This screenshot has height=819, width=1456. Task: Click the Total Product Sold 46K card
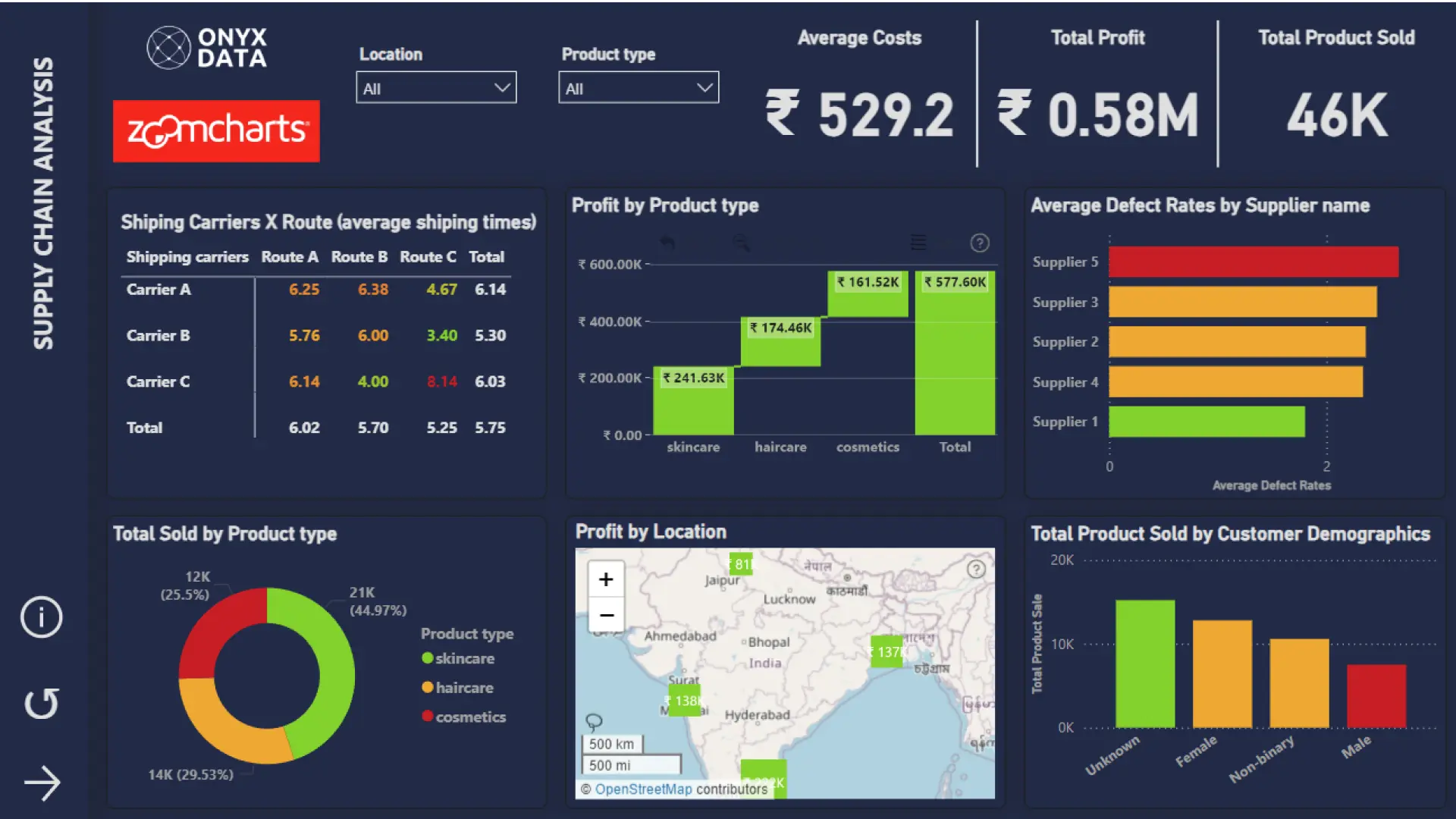point(1336,91)
